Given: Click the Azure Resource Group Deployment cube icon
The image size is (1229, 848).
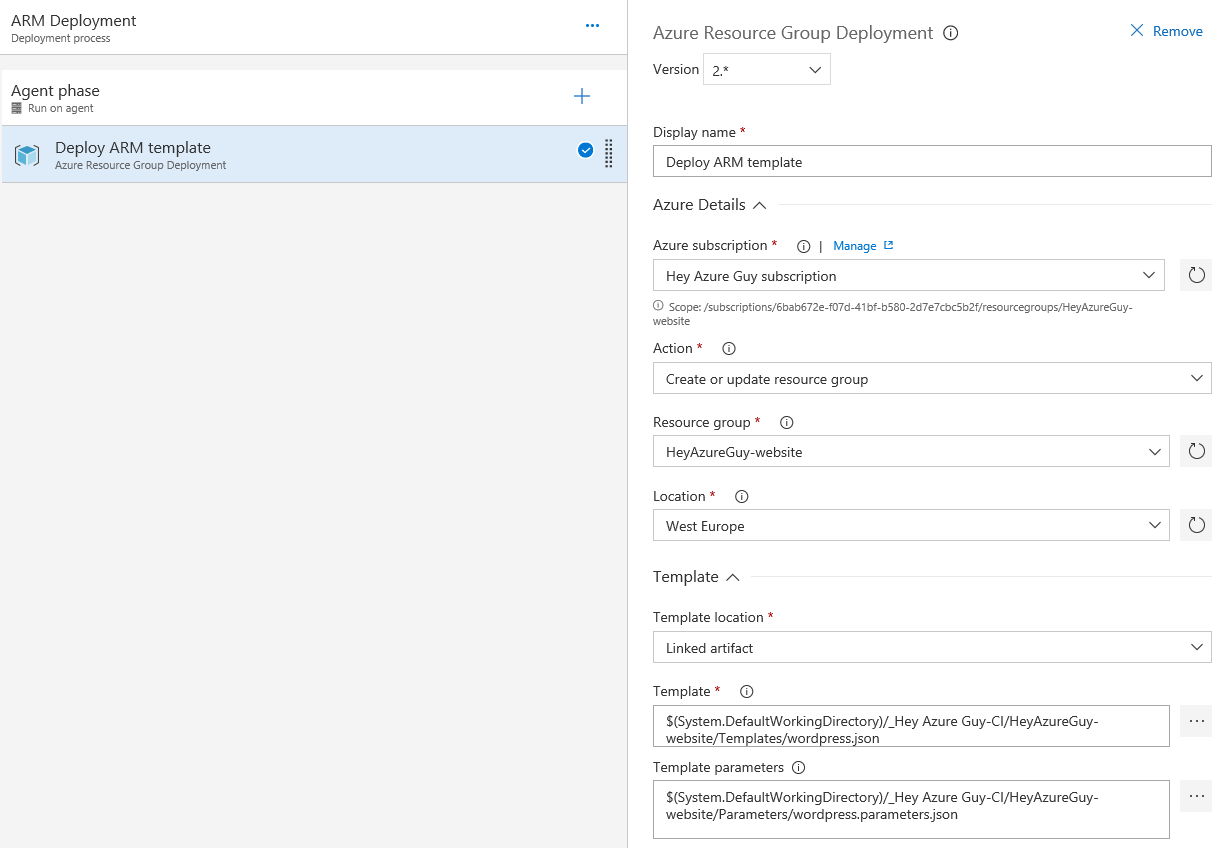Looking at the screenshot, I should click(27, 155).
